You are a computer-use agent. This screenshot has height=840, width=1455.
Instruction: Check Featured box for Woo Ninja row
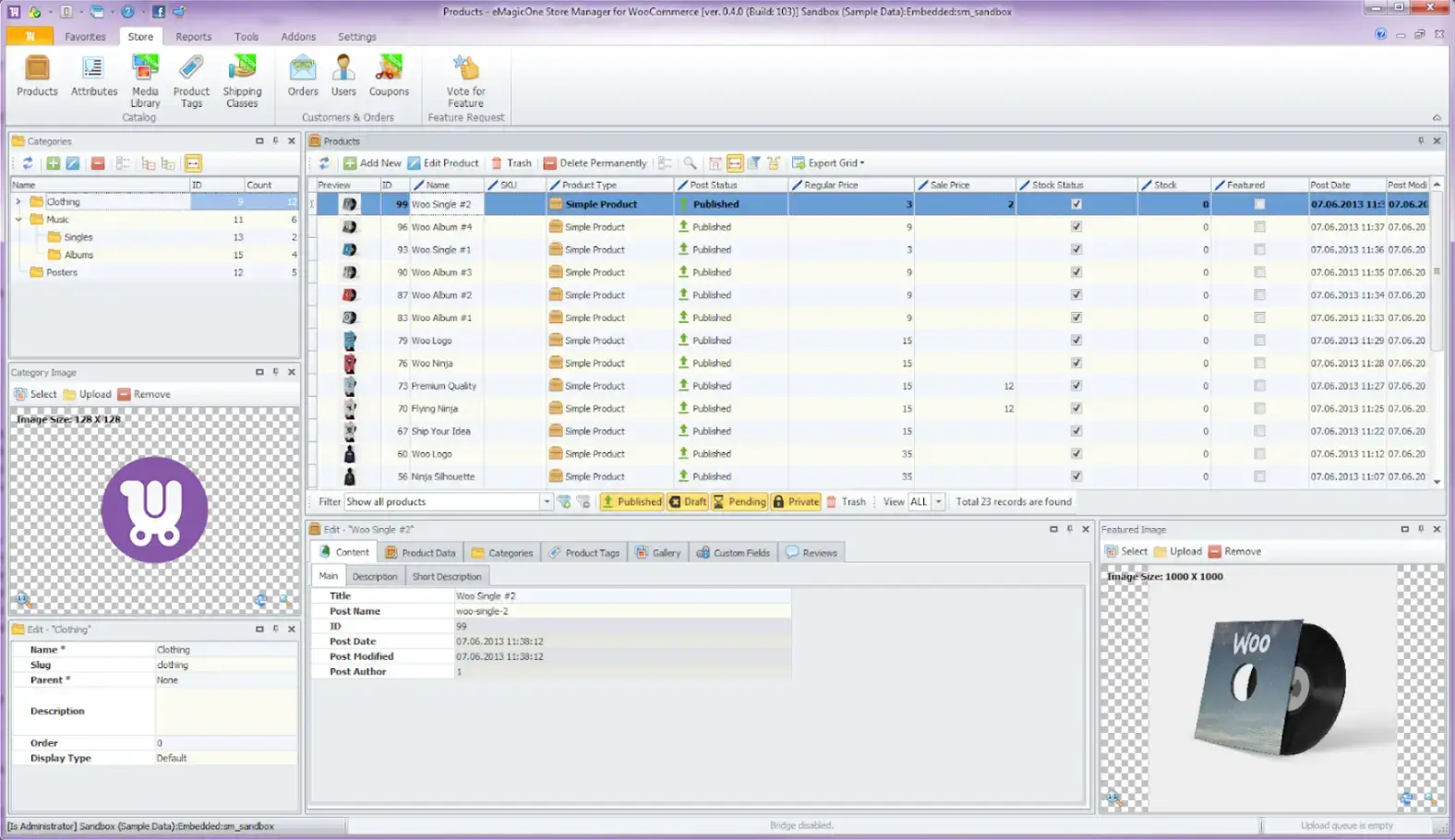click(x=1259, y=364)
